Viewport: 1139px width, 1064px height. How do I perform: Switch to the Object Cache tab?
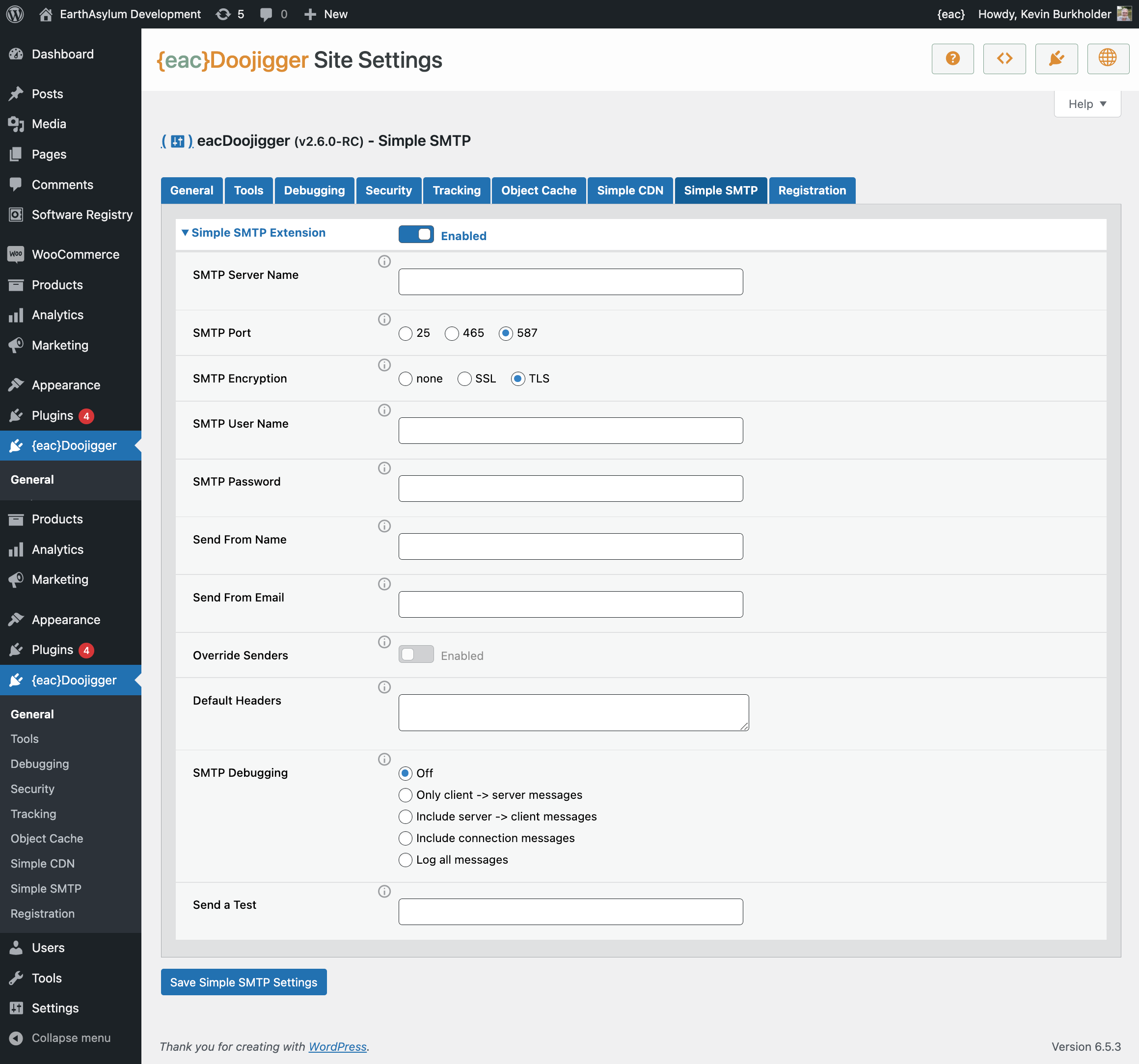coord(539,190)
